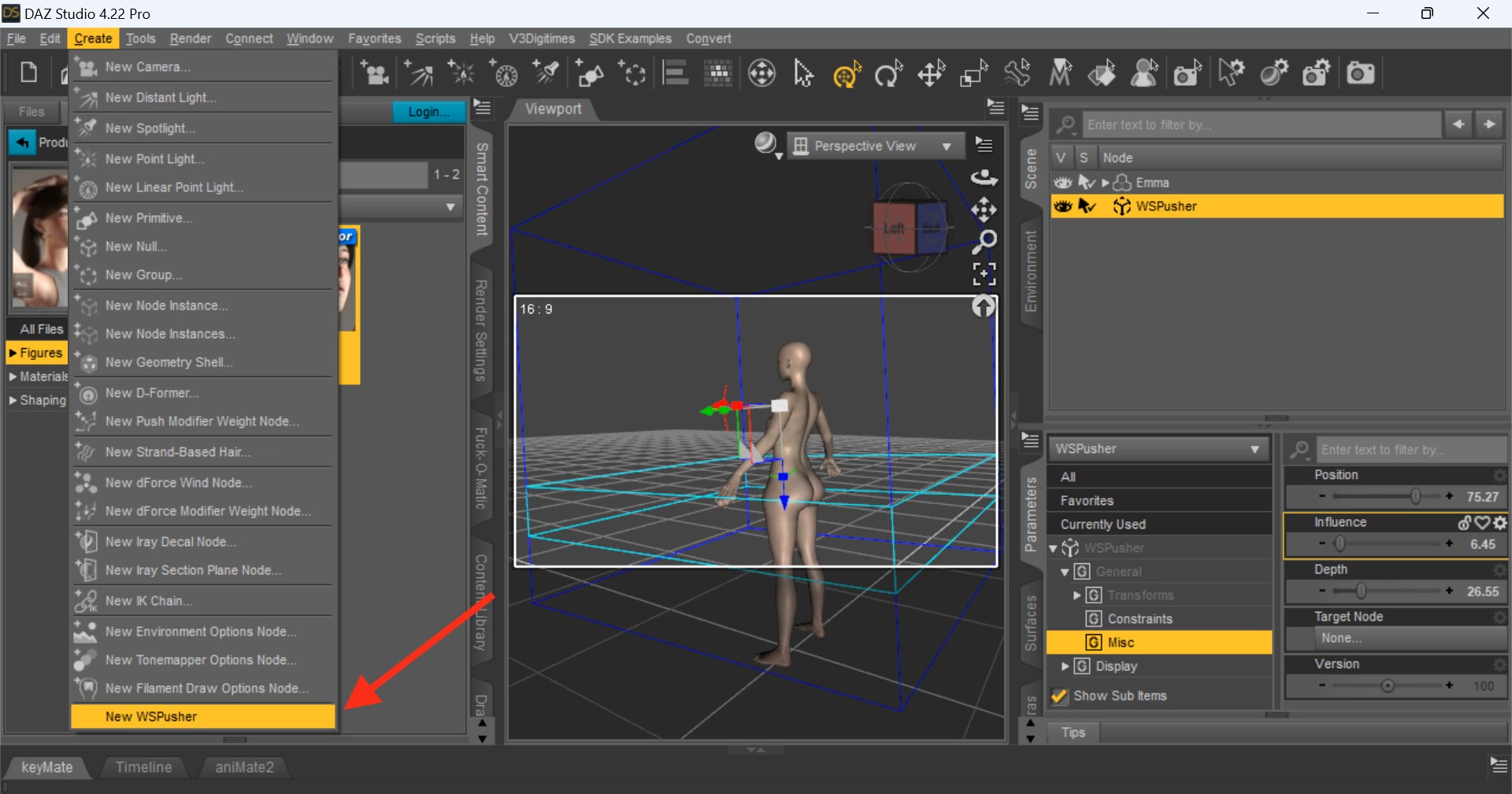Choose New Primitive from Create menu
The width and height of the screenshot is (1512, 794).
[203, 218]
